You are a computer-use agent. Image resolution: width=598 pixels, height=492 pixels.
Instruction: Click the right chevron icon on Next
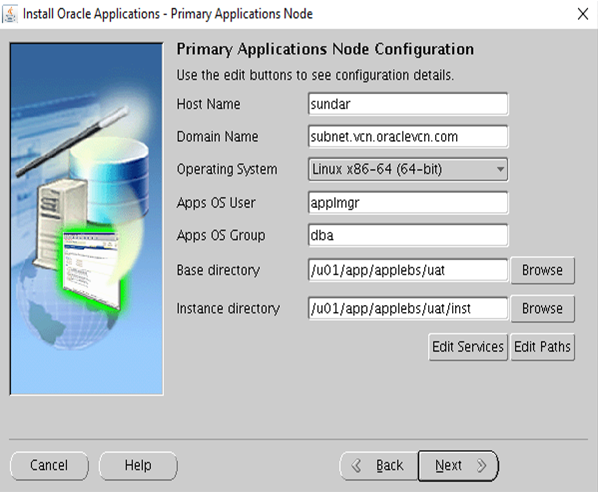[482, 465]
